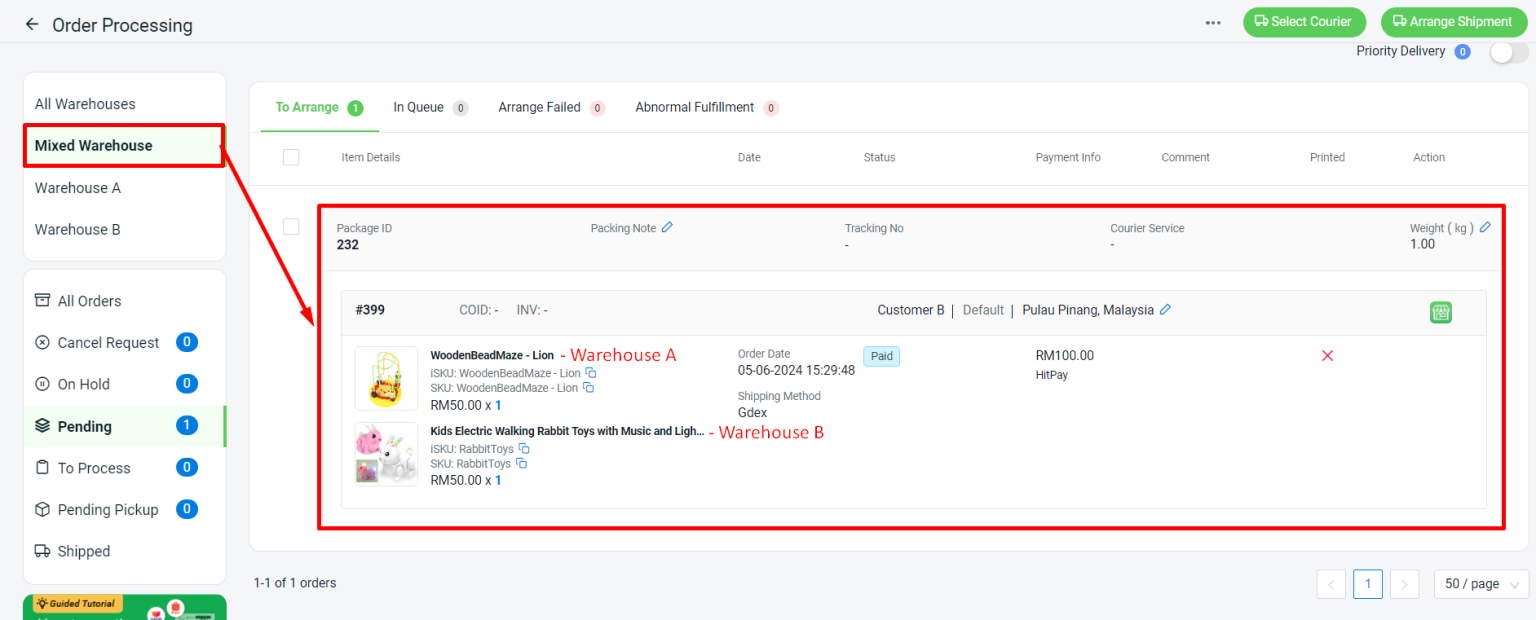Click the truck icon beside Shipped

[x=44, y=551]
